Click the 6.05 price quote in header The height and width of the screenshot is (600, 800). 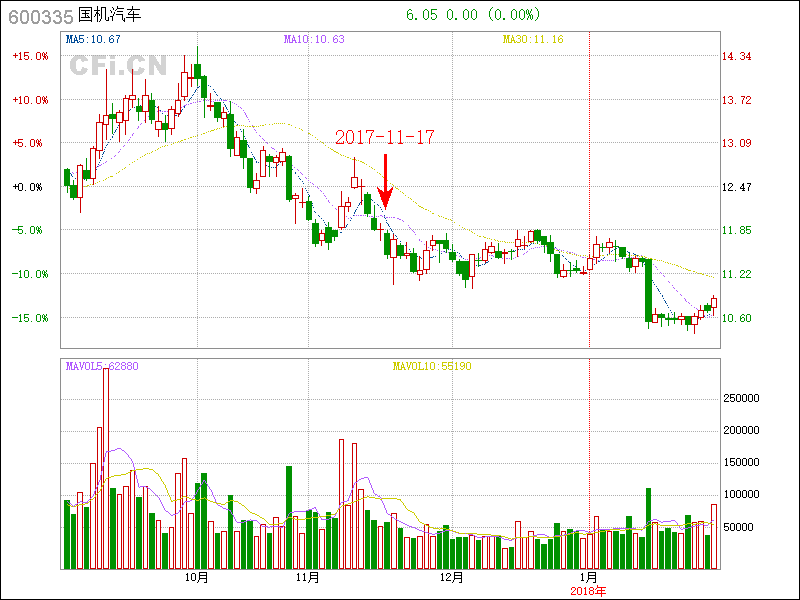(x=420, y=15)
